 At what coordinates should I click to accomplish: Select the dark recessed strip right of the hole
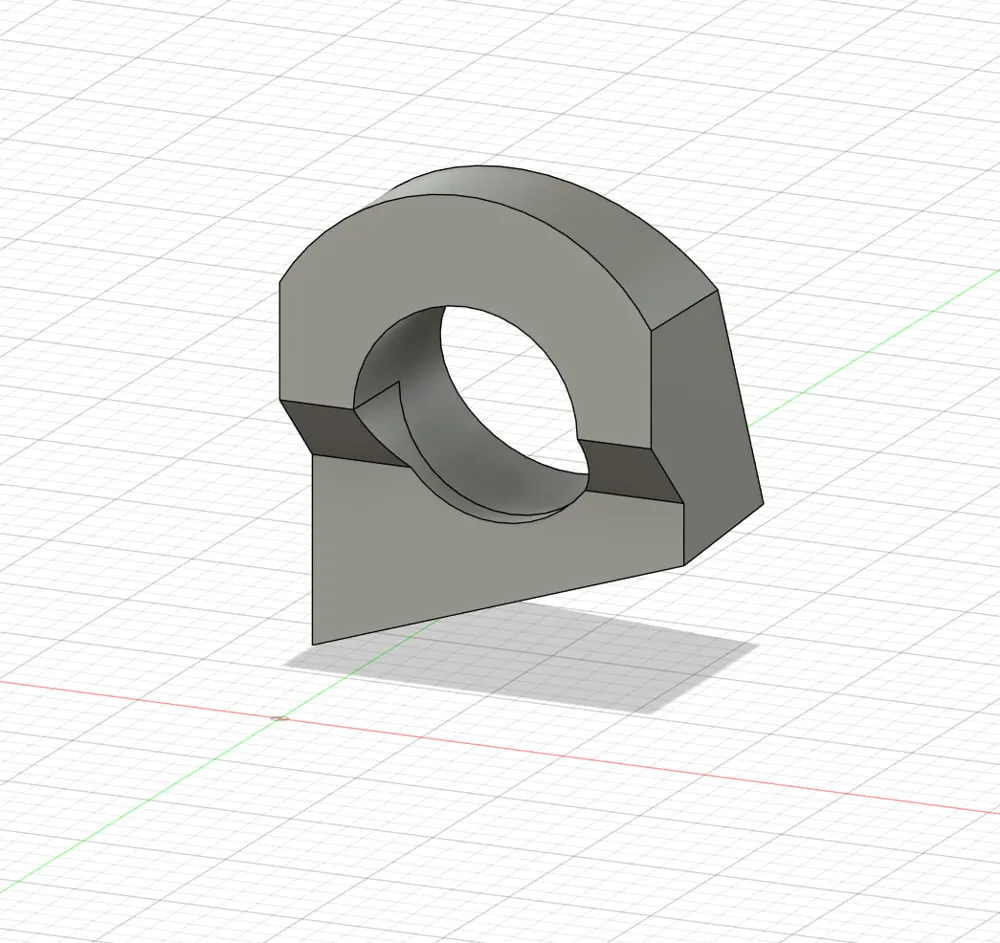tap(631, 472)
